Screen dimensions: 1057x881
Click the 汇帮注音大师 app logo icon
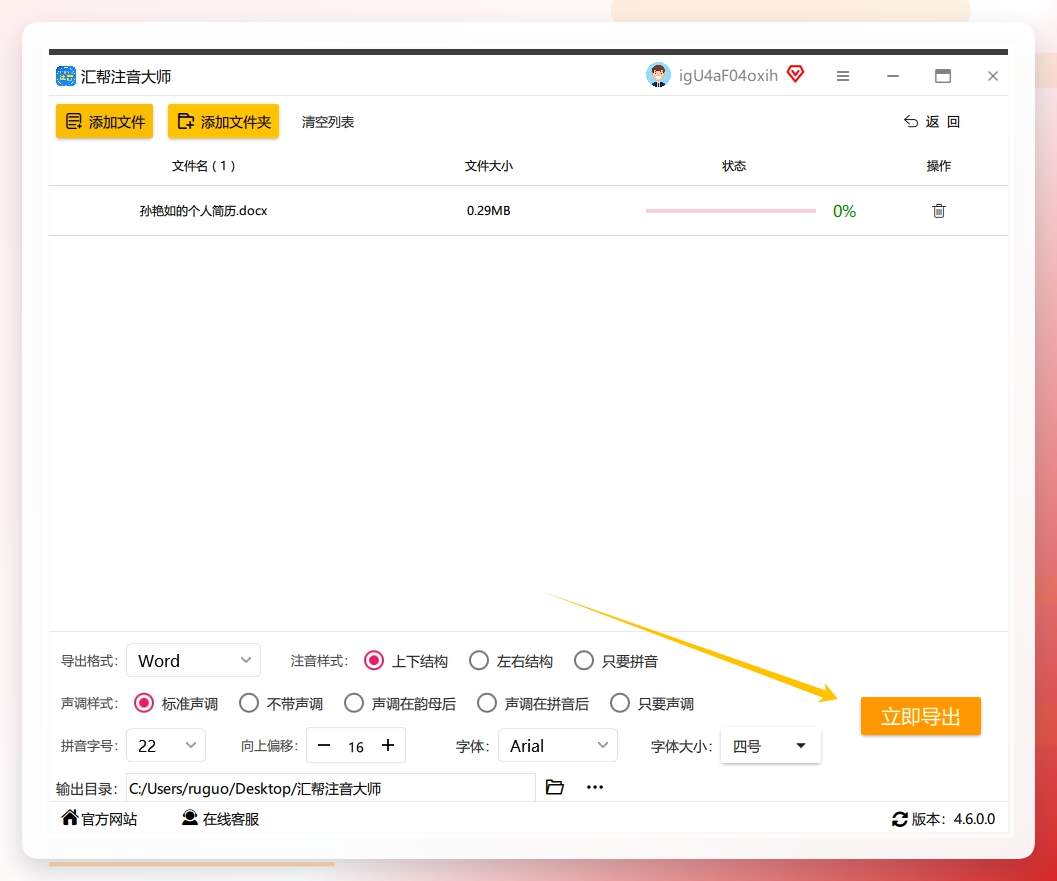(x=65, y=76)
